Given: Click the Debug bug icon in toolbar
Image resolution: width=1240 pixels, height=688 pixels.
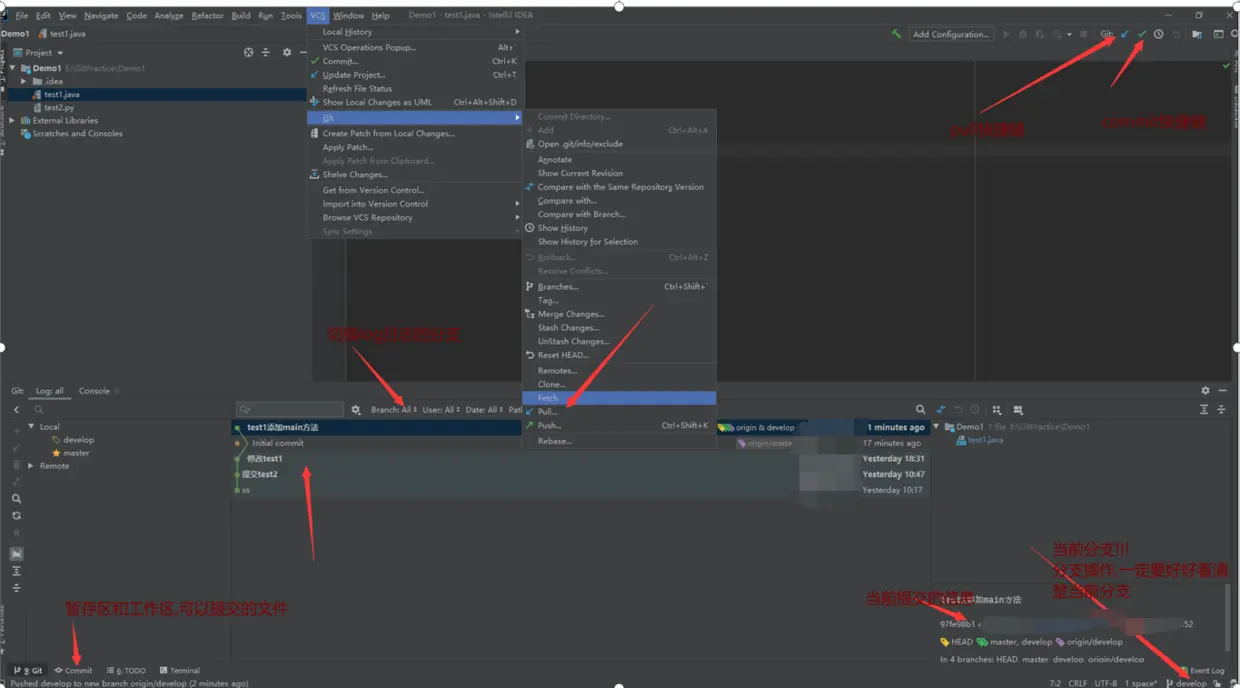Looking at the screenshot, I should [1023, 34].
